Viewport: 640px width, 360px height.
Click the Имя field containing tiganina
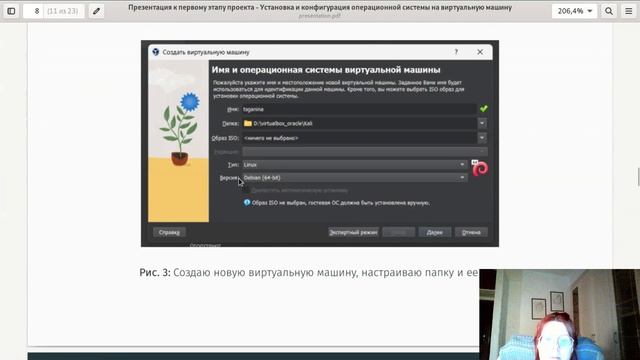pyautogui.click(x=359, y=109)
